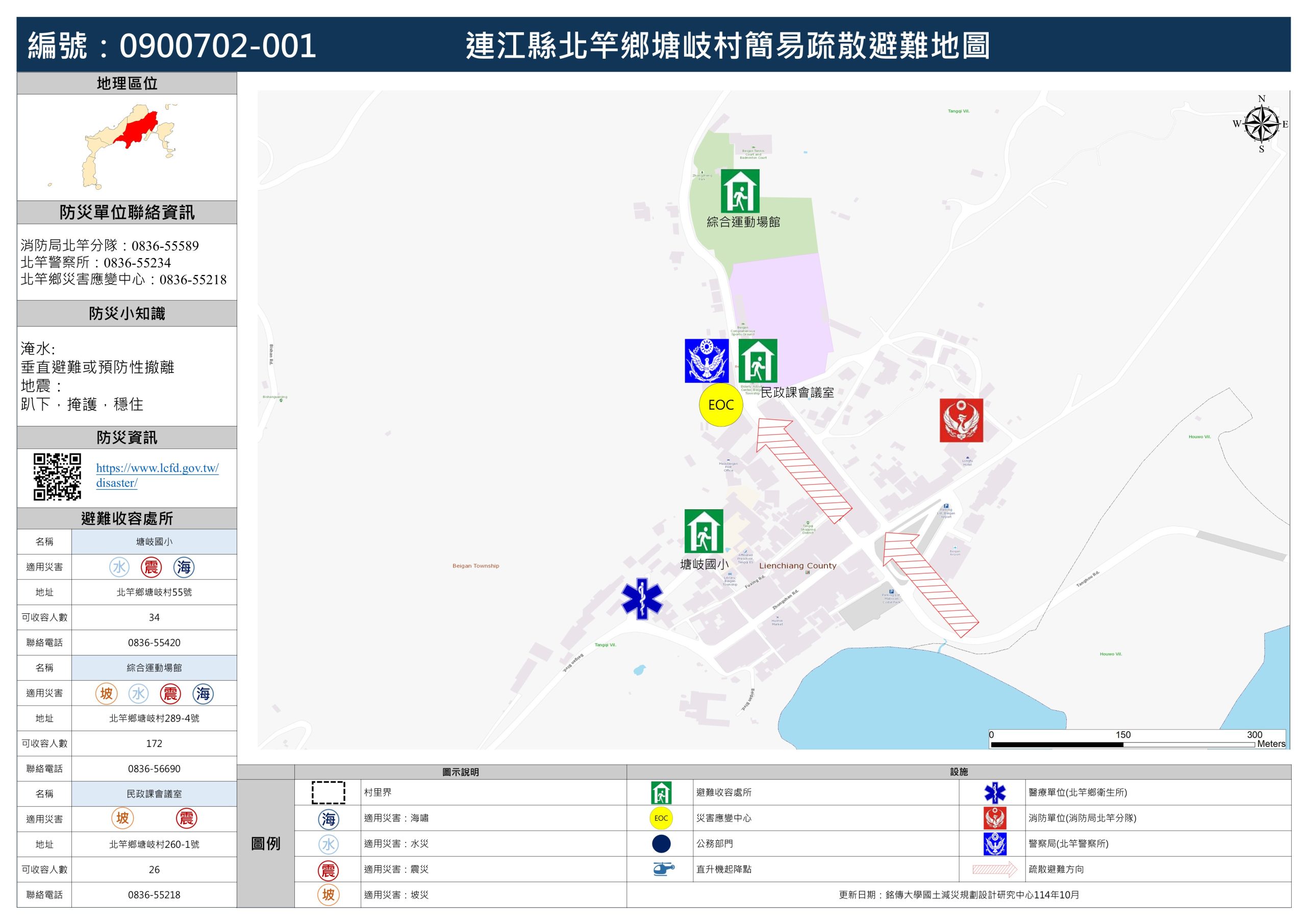Click the 避難收容處所 section header

point(127,518)
